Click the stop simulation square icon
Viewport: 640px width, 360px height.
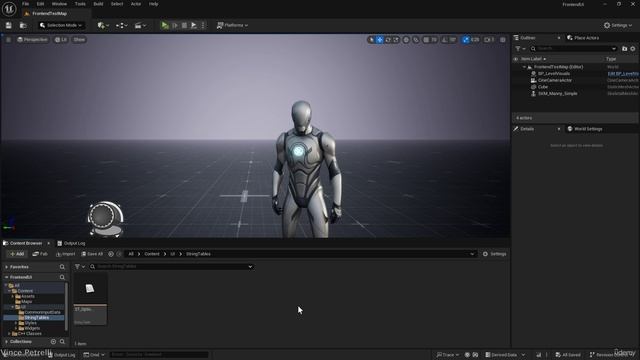point(184,25)
